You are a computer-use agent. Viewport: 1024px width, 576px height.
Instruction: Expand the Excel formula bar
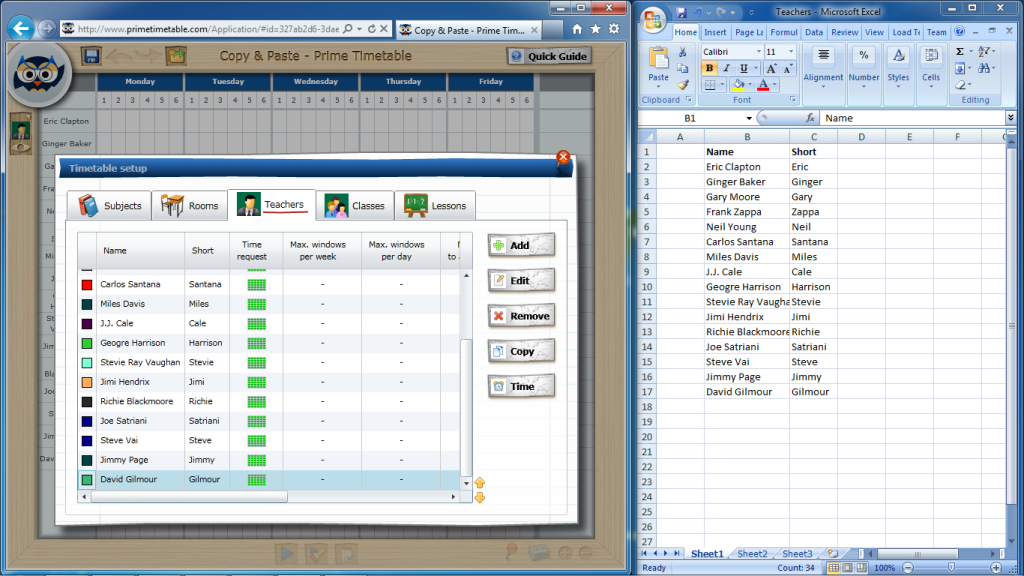tap(1010, 118)
